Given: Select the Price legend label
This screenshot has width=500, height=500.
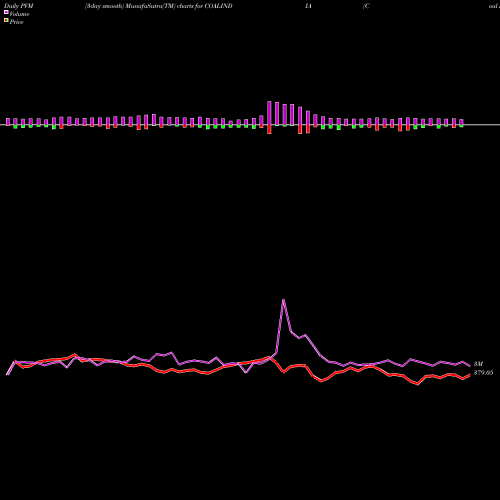Looking at the screenshot, I should point(16,22).
